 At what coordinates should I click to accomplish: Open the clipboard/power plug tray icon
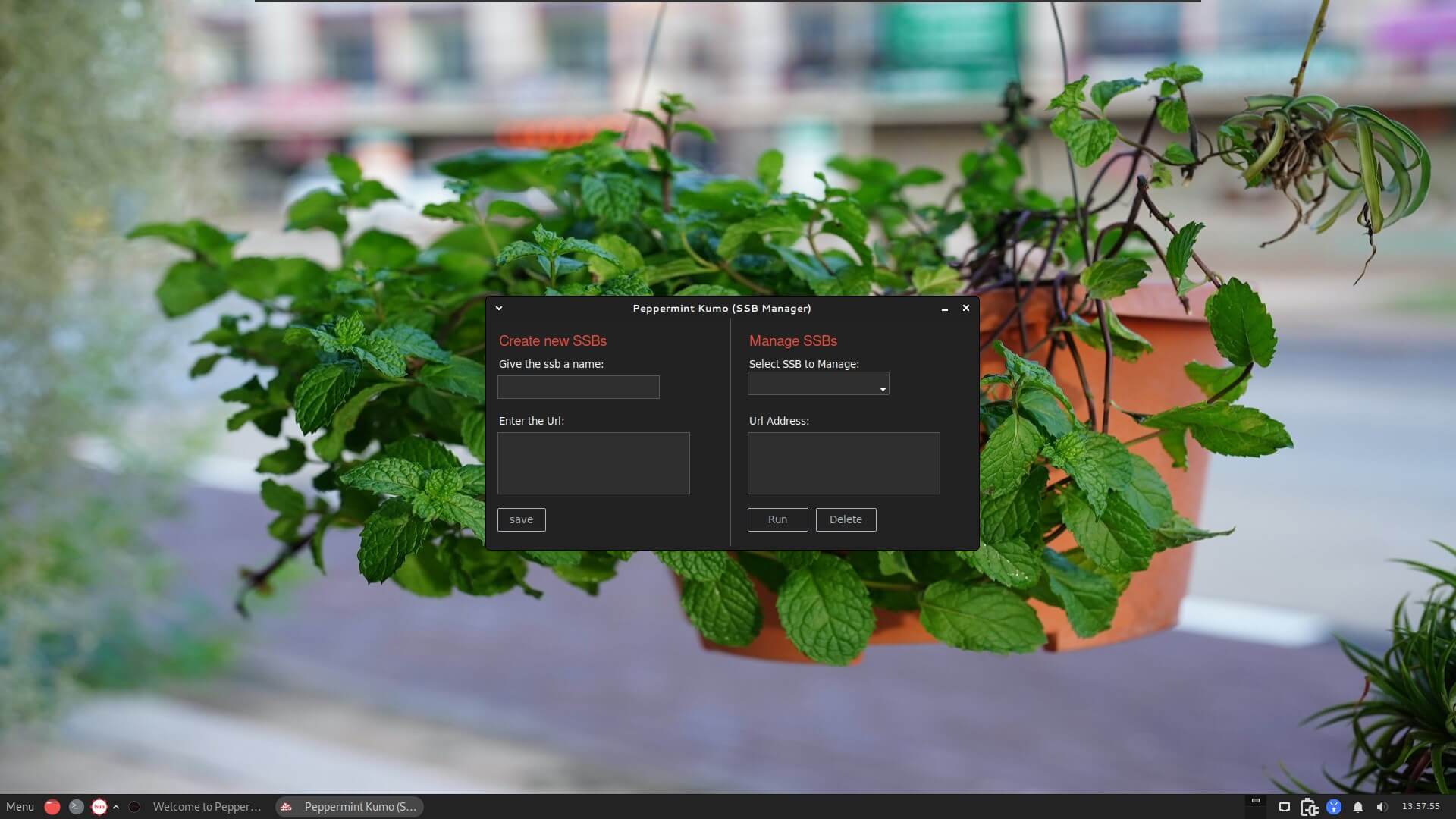(x=1309, y=806)
